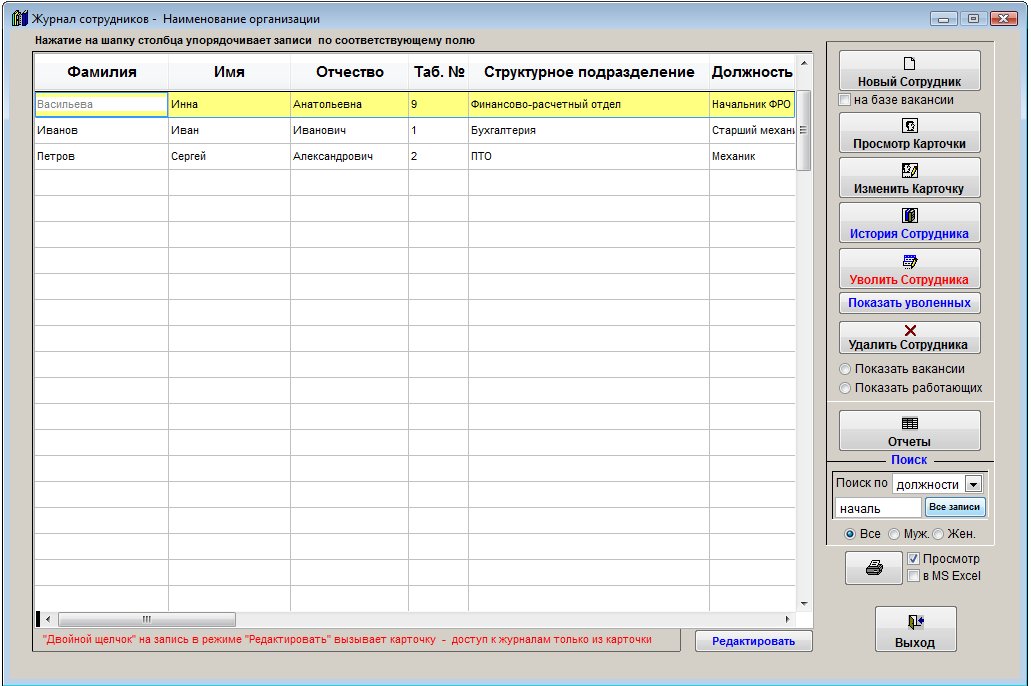Click the Новый Сотрудник page icon
This screenshot has height=686, width=1031.
[x=909, y=64]
